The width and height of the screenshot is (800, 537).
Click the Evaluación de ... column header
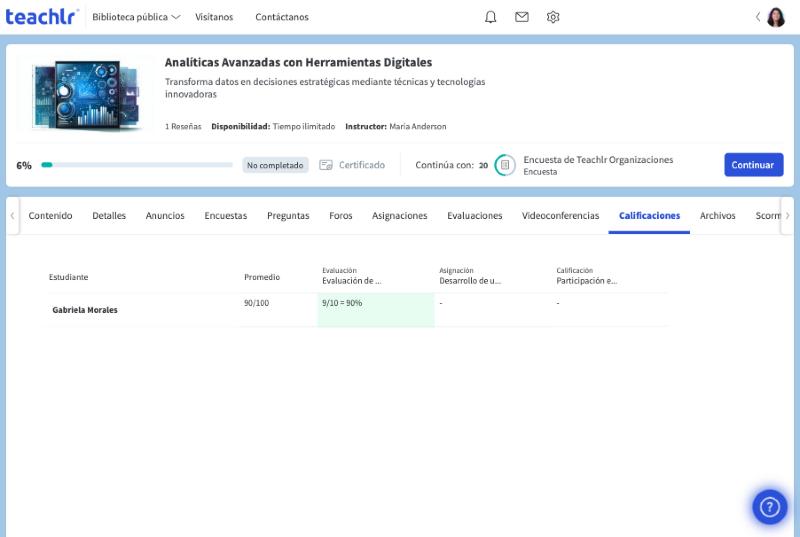[x=351, y=280]
